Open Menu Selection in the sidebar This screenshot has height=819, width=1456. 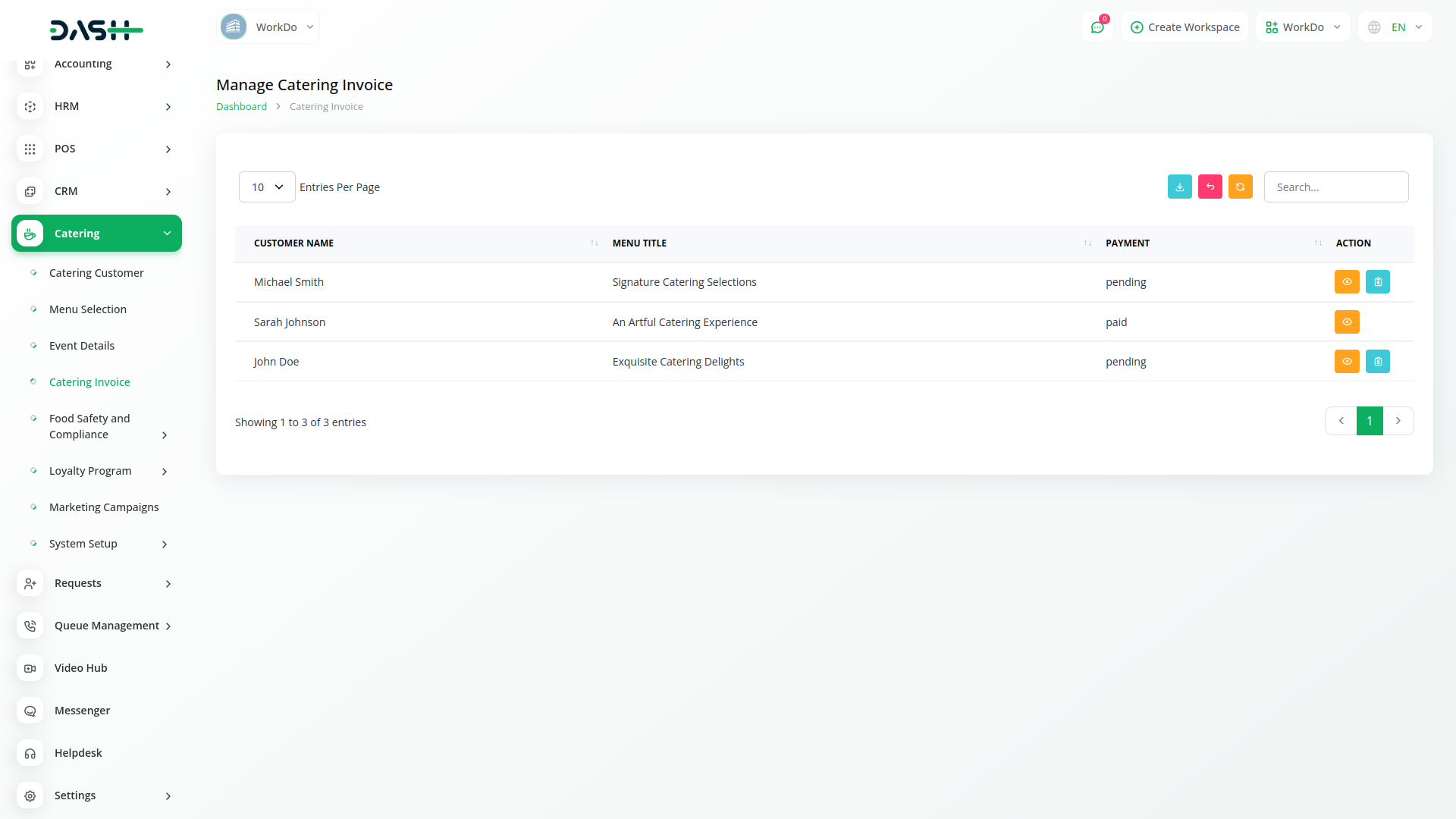[88, 309]
